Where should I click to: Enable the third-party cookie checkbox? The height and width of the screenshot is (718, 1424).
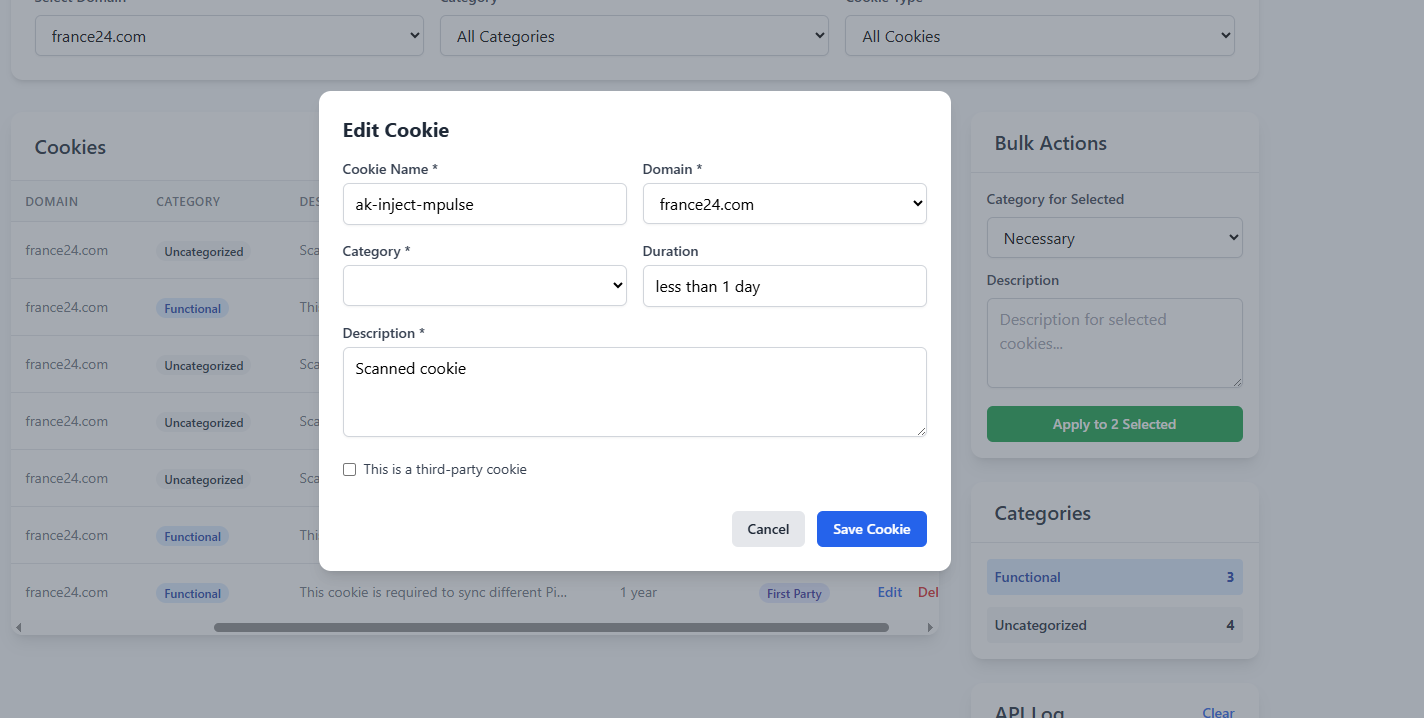tap(349, 469)
